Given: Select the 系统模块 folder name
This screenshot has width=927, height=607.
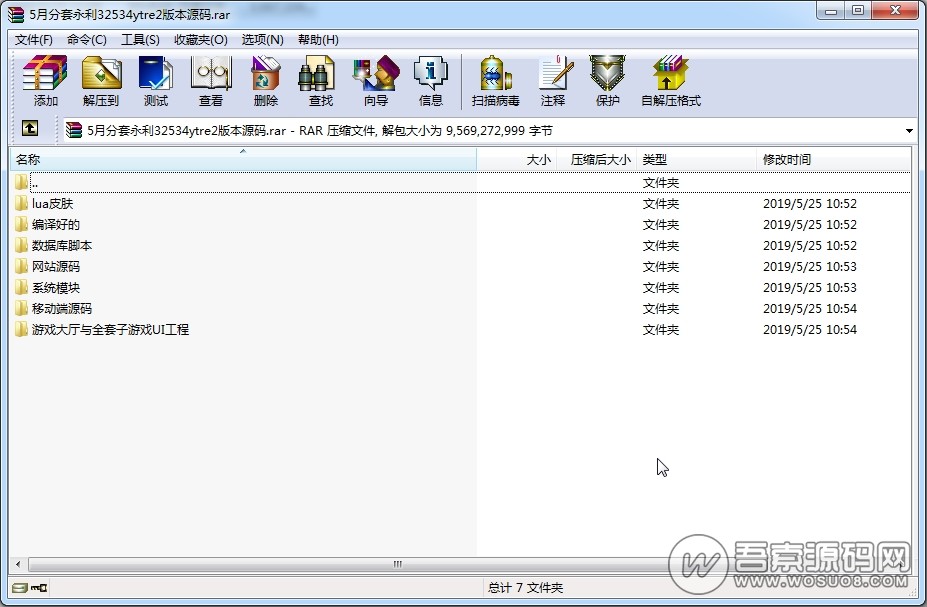Looking at the screenshot, I should 56,288.
